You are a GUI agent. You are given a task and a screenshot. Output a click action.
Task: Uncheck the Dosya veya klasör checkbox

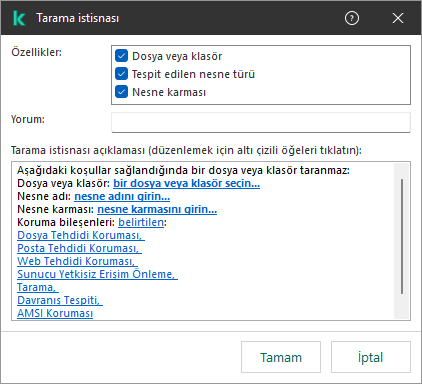tap(121, 56)
